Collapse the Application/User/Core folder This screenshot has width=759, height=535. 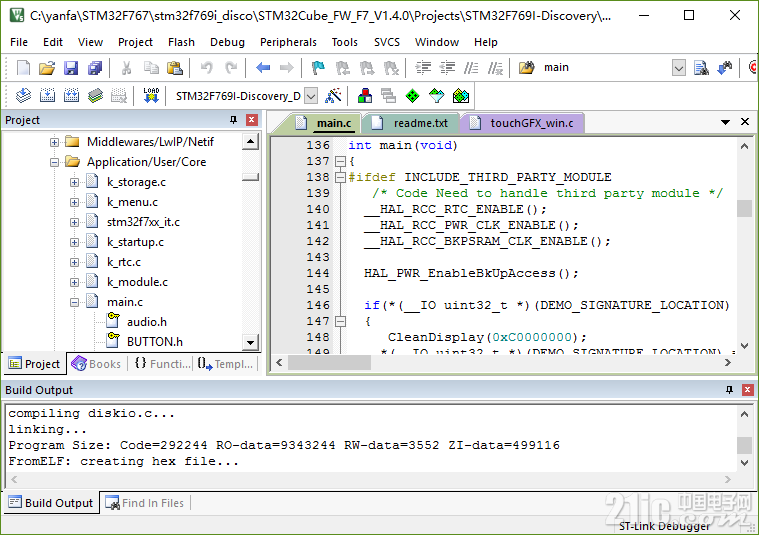(x=54, y=162)
